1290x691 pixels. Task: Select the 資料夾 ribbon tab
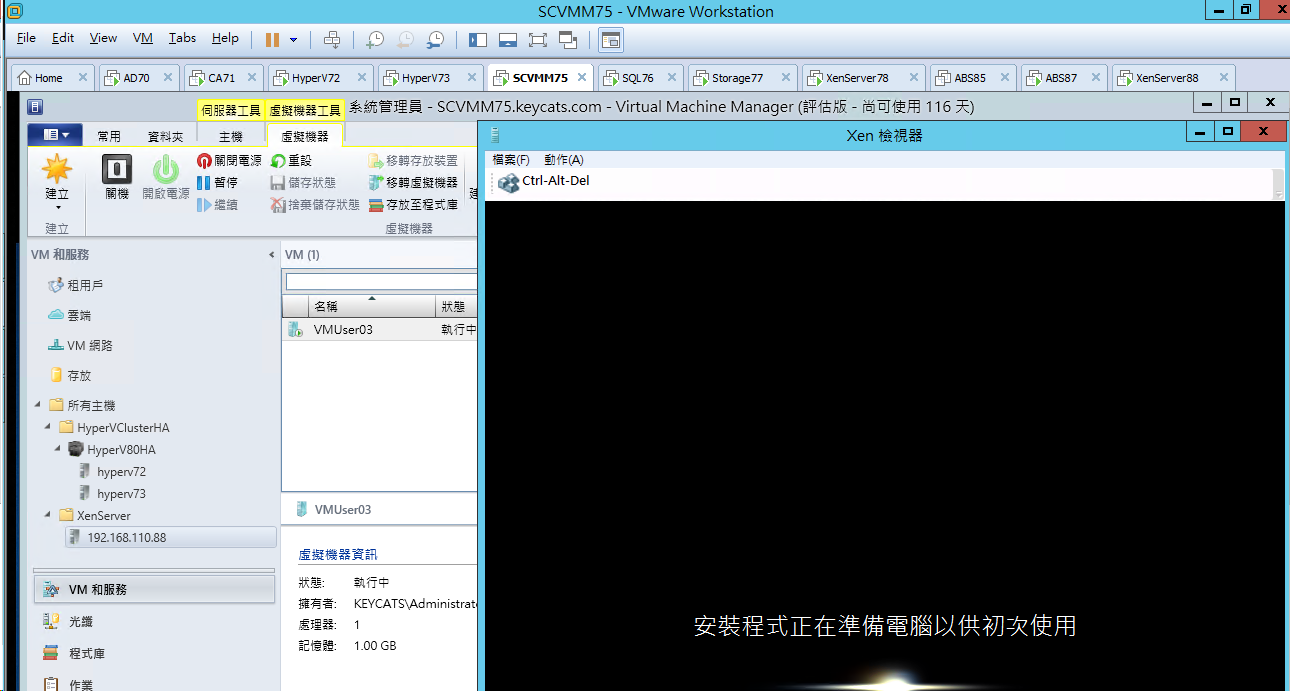click(x=165, y=137)
